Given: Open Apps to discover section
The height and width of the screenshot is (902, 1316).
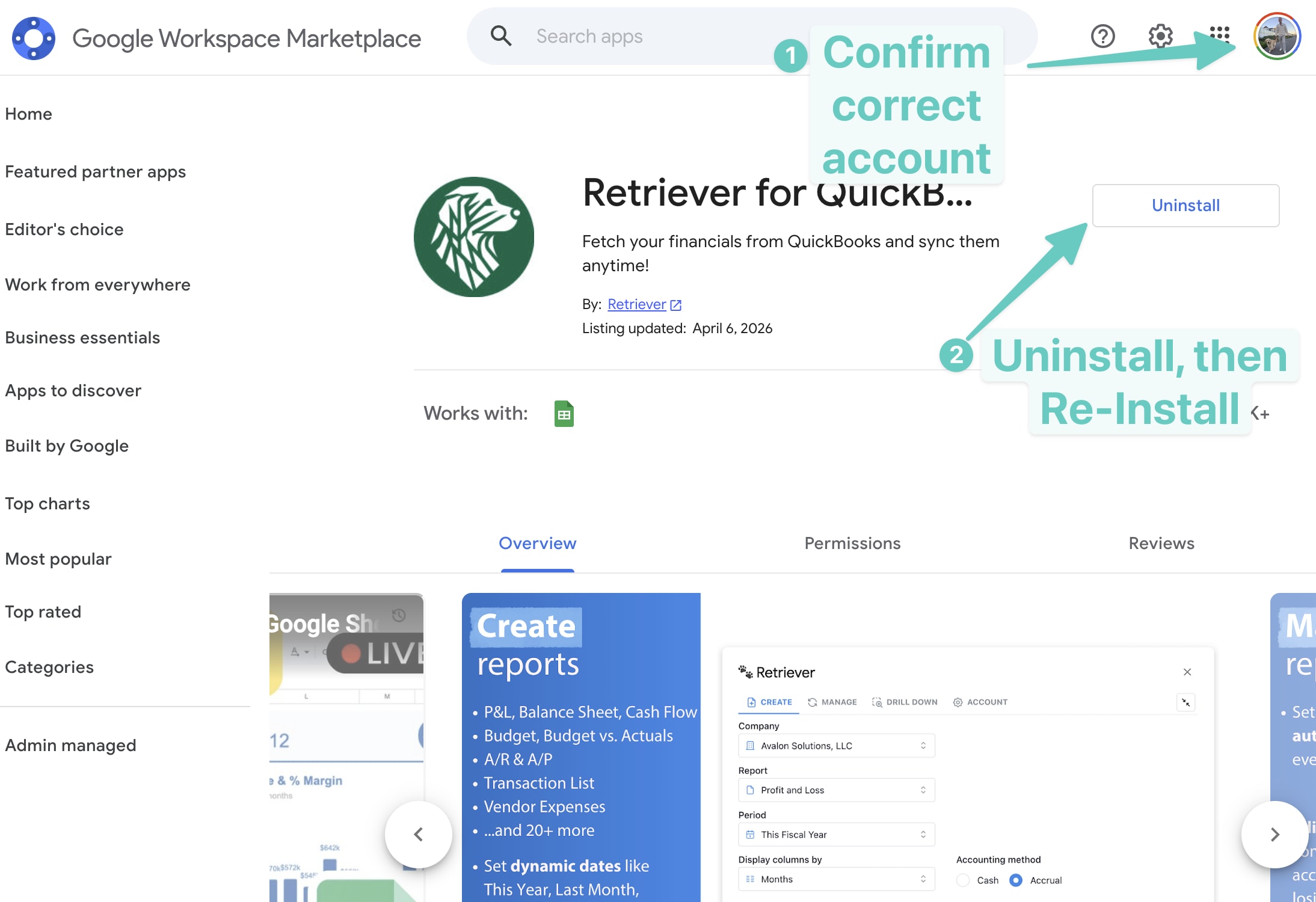Looking at the screenshot, I should (73, 390).
